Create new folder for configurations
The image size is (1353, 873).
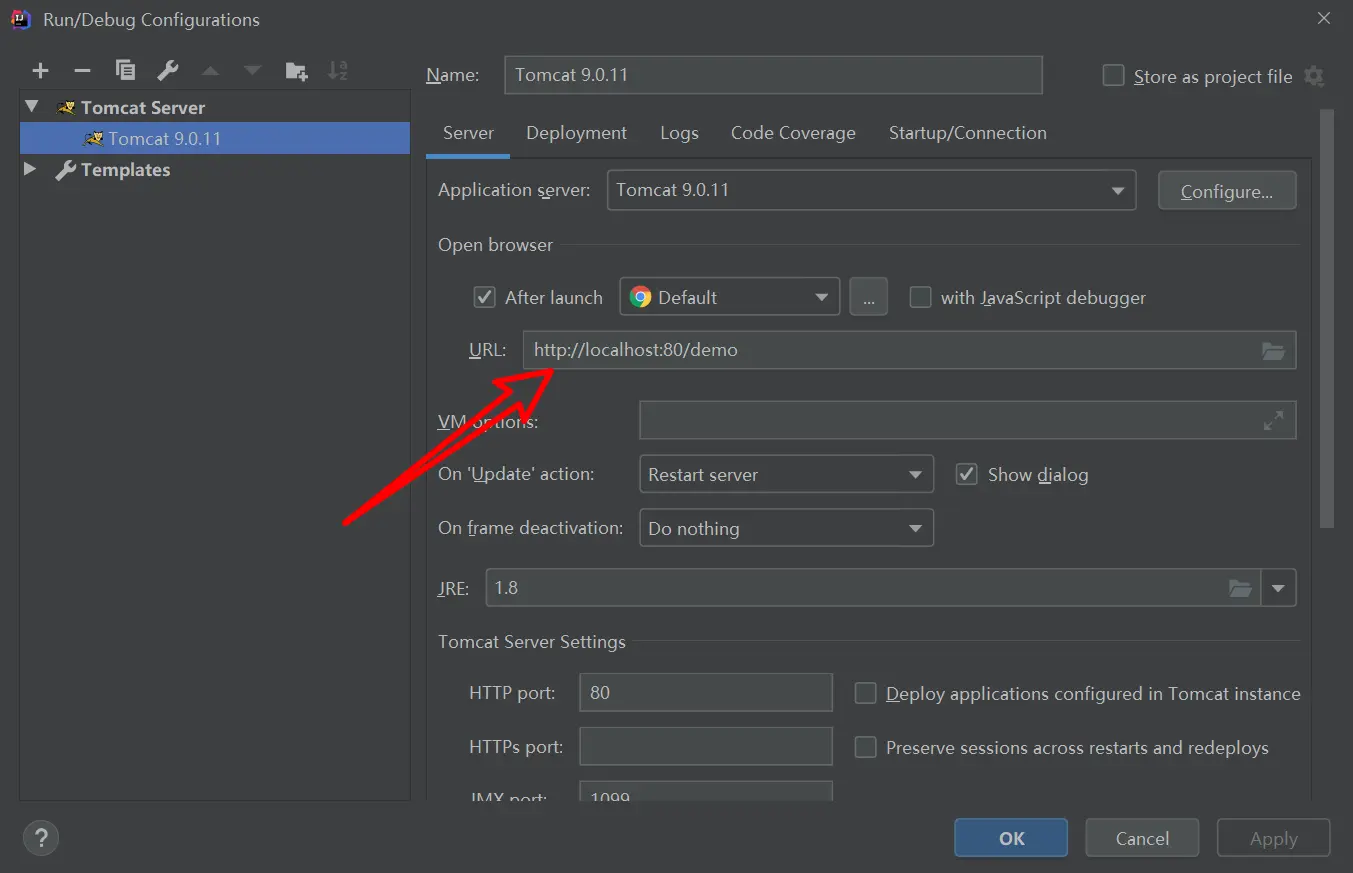pos(296,70)
